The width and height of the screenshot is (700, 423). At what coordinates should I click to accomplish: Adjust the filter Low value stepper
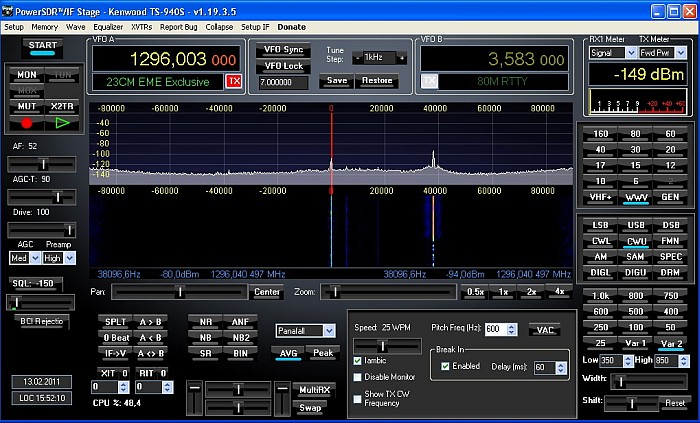pyautogui.click(x=628, y=361)
